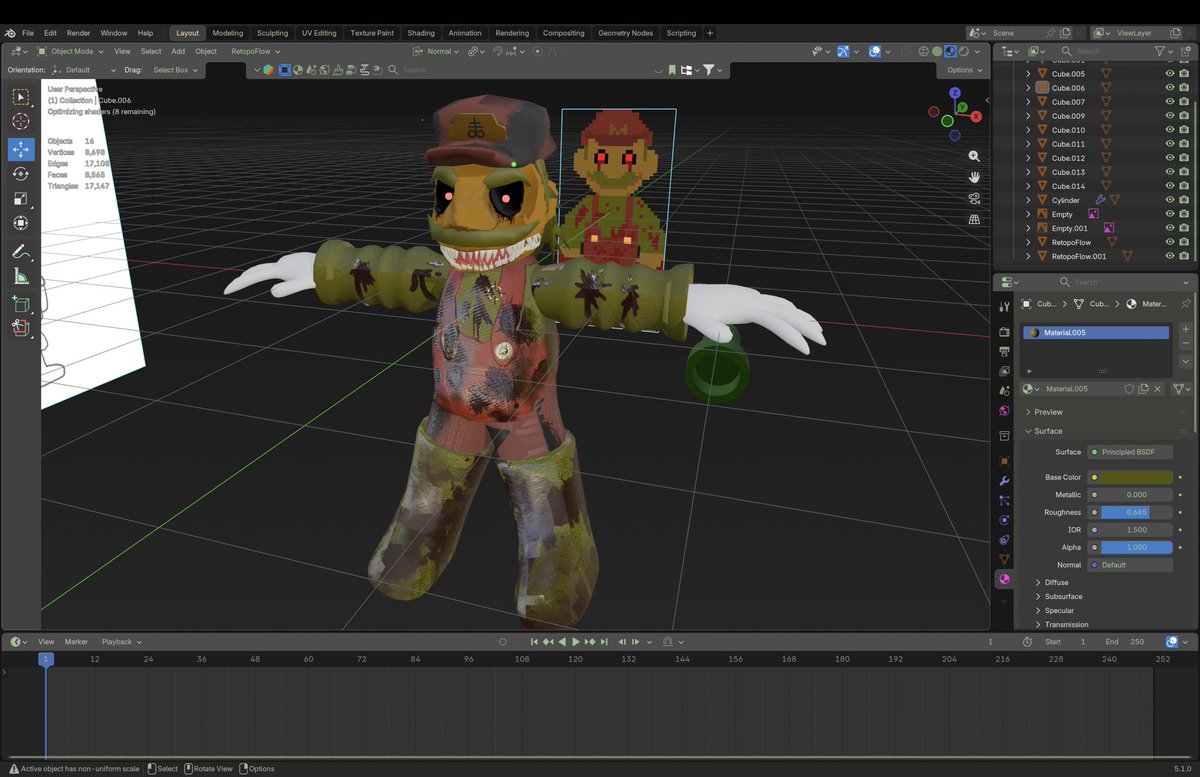The image size is (1200, 777).
Task: Jump to the timeline end frame
Action: click(604, 642)
